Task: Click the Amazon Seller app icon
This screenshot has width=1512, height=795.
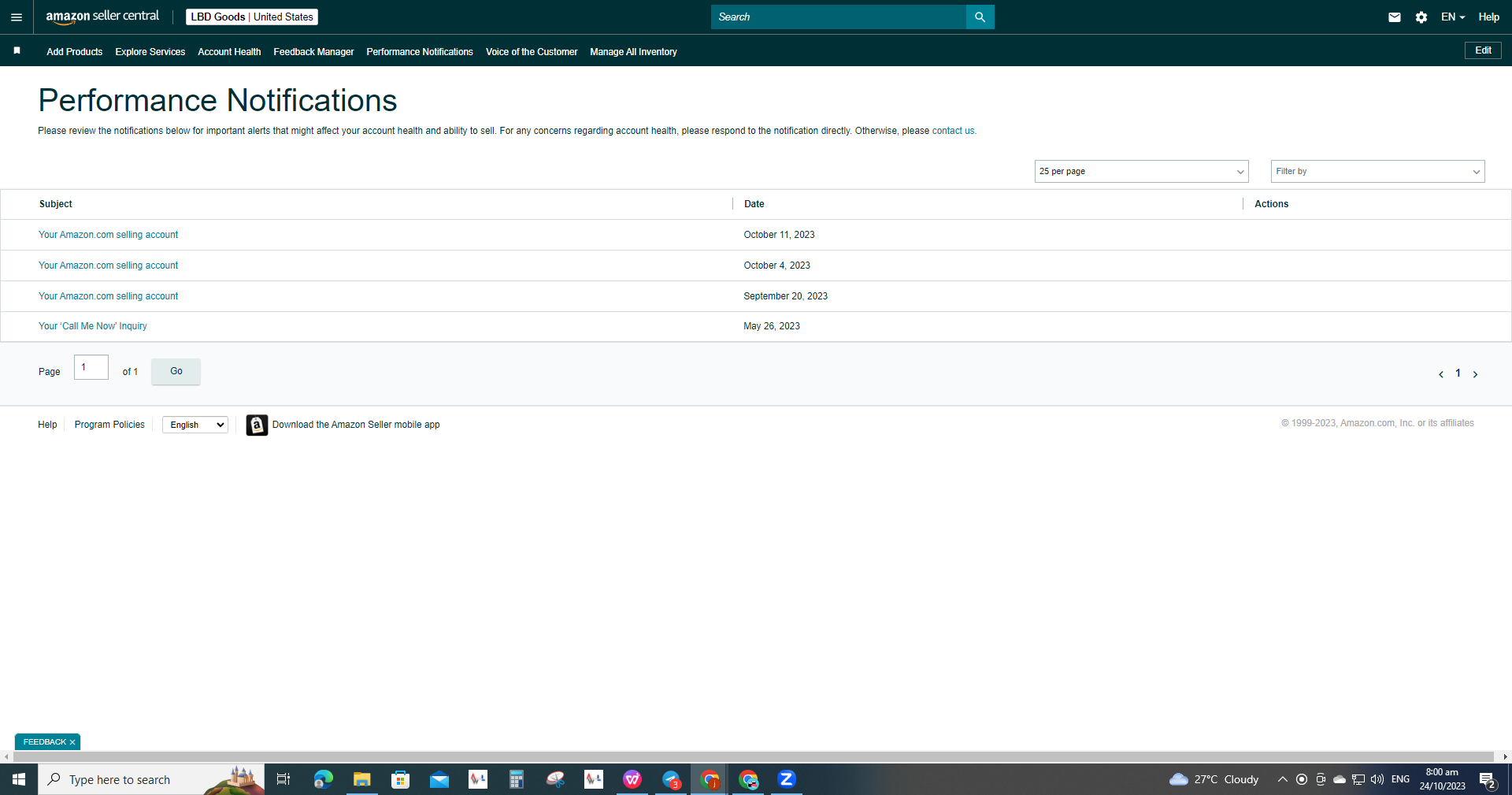Action: [257, 425]
